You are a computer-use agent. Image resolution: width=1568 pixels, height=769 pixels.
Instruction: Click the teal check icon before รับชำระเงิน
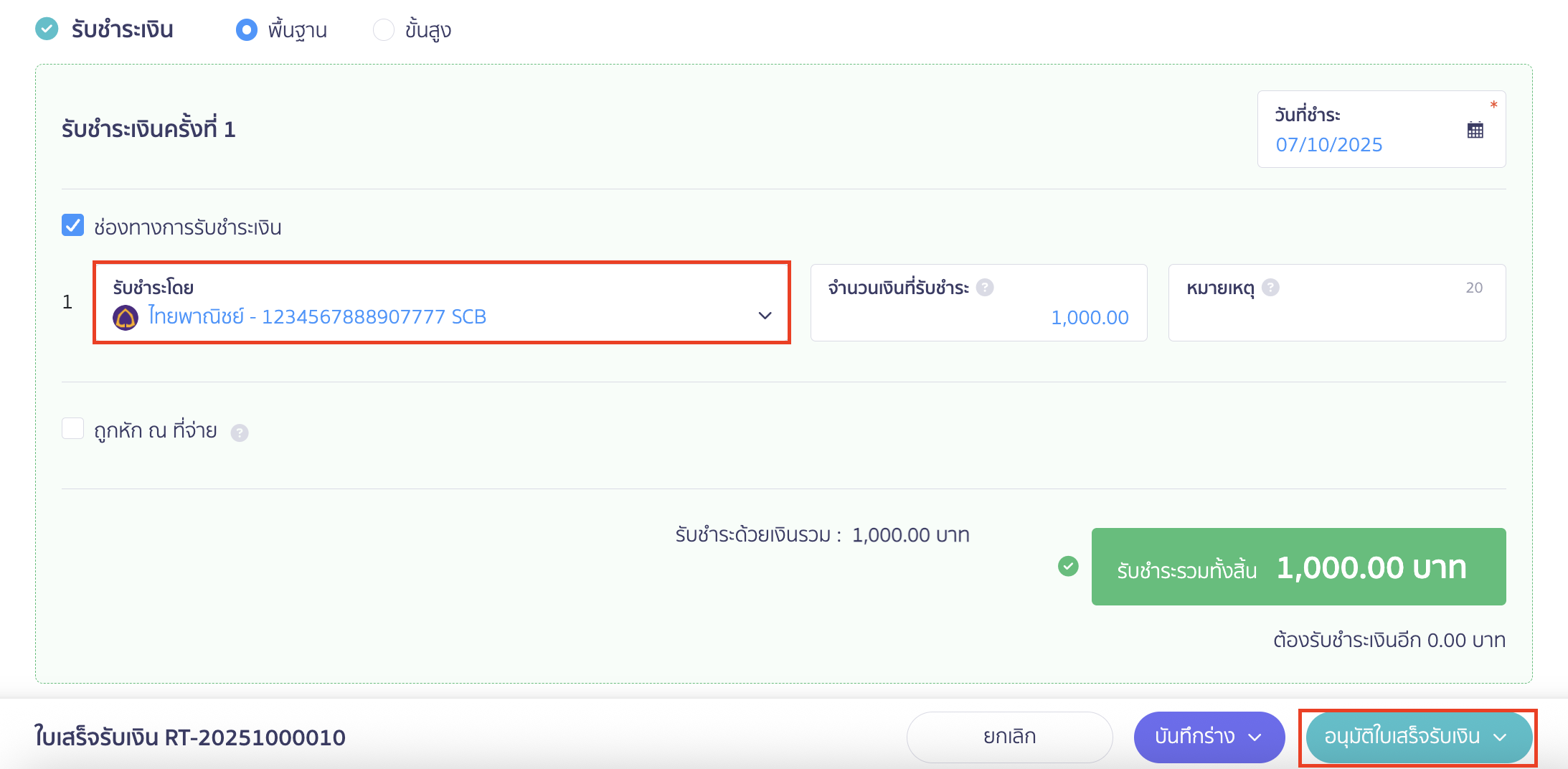46,29
